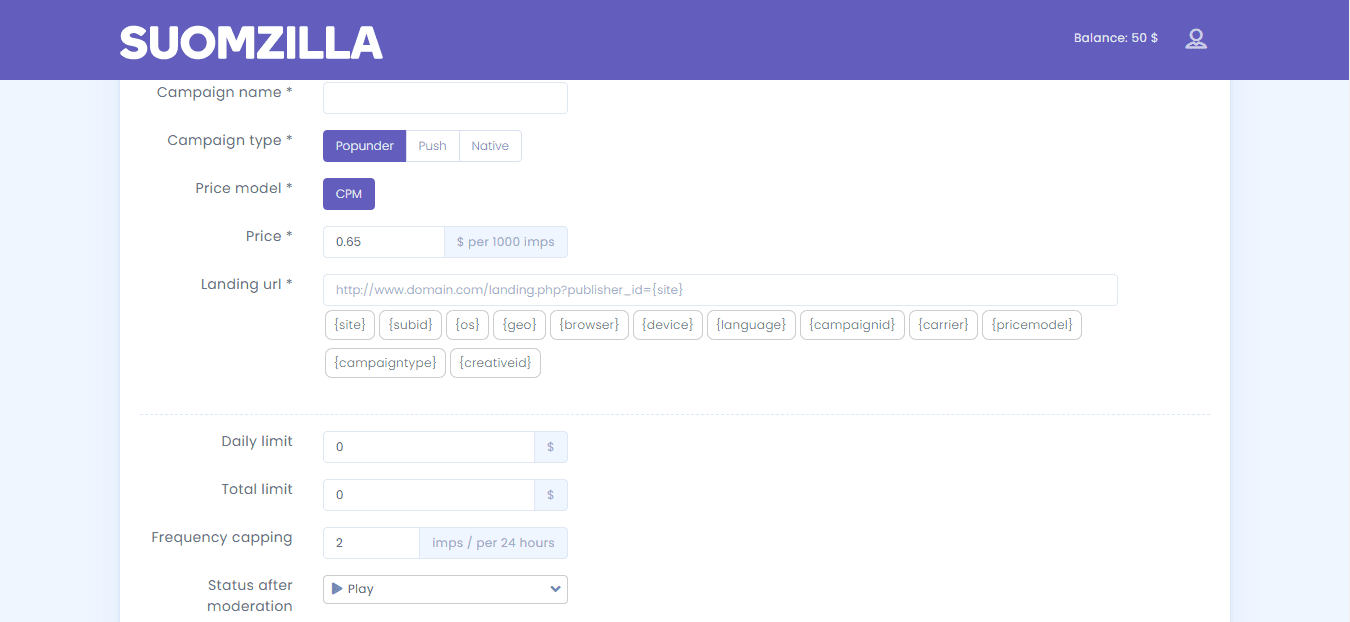The width and height of the screenshot is (1350, 622).
Task: Click the dollar sign on Daily limit field
Action: (x=551, y=447)
